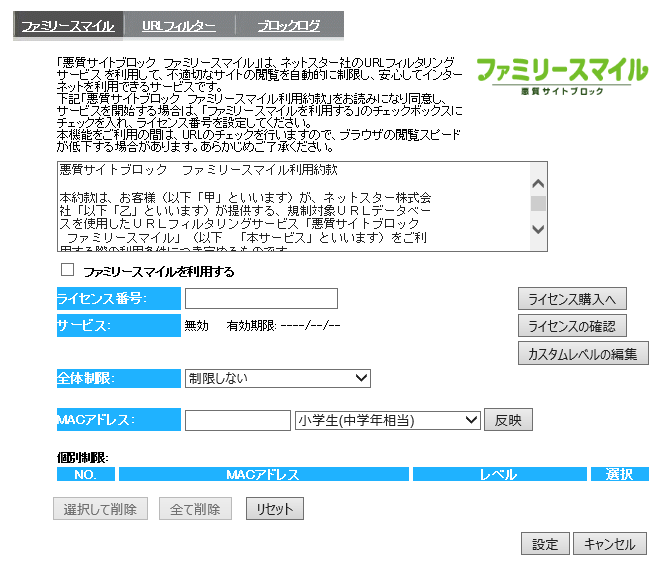Image resolution: width=655 pixels, height=565 pixels.
Task: Open the ブロックログ tab
Action: (x=289, y=26)
